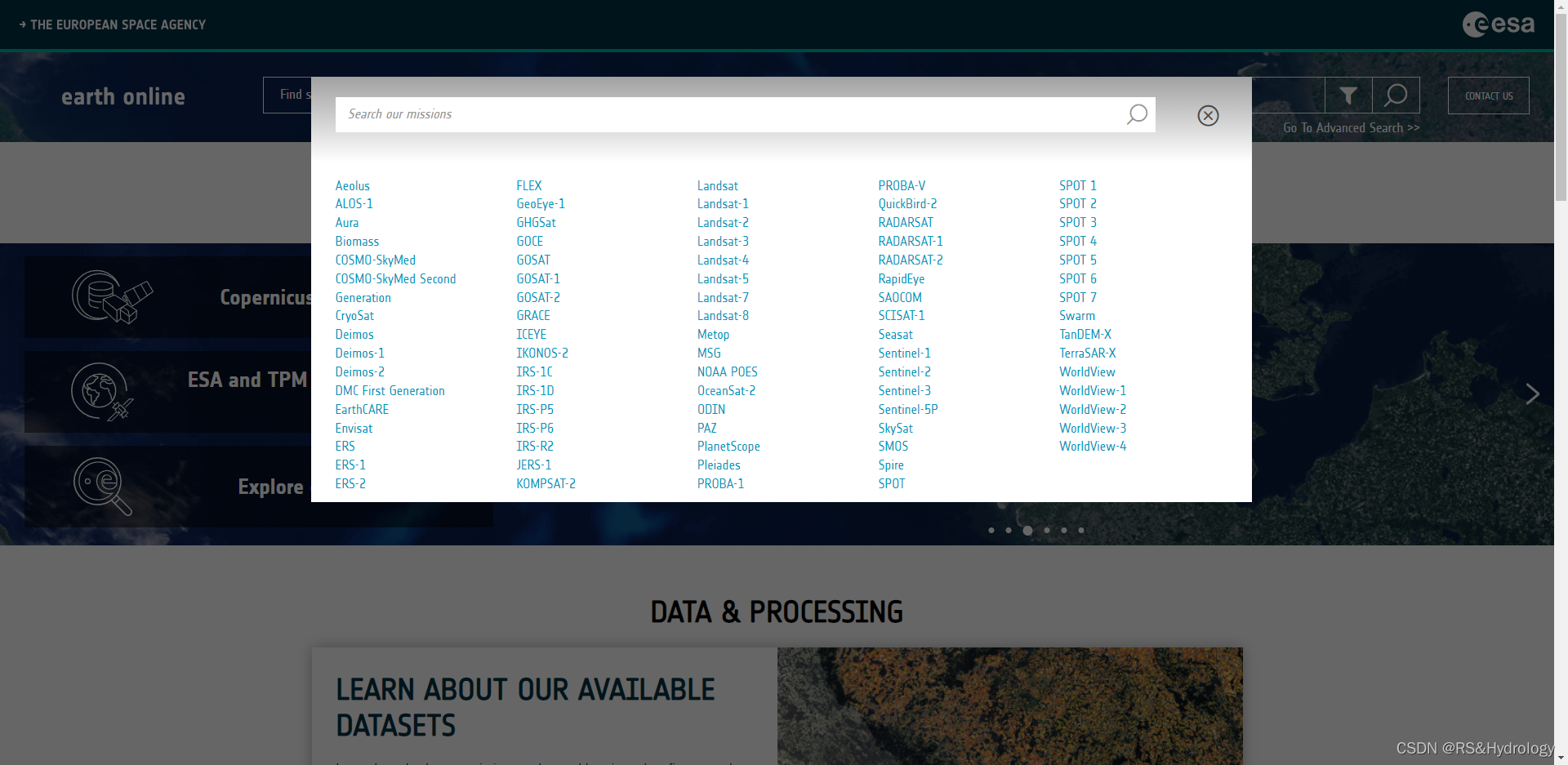
Task: Open the ERS-2 mission
Action: click(350, 484)
